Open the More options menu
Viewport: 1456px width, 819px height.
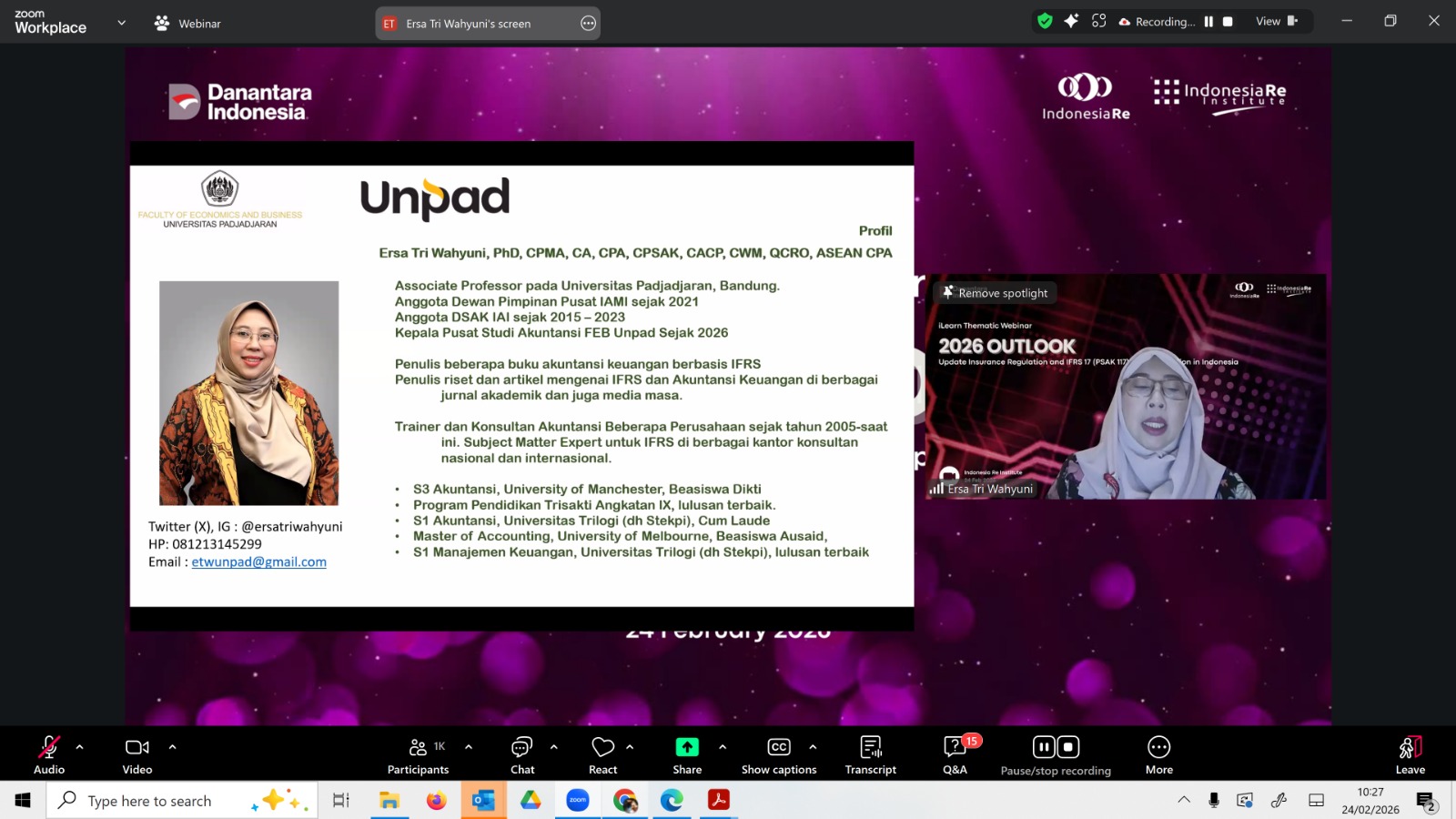tap(1158, 754)
